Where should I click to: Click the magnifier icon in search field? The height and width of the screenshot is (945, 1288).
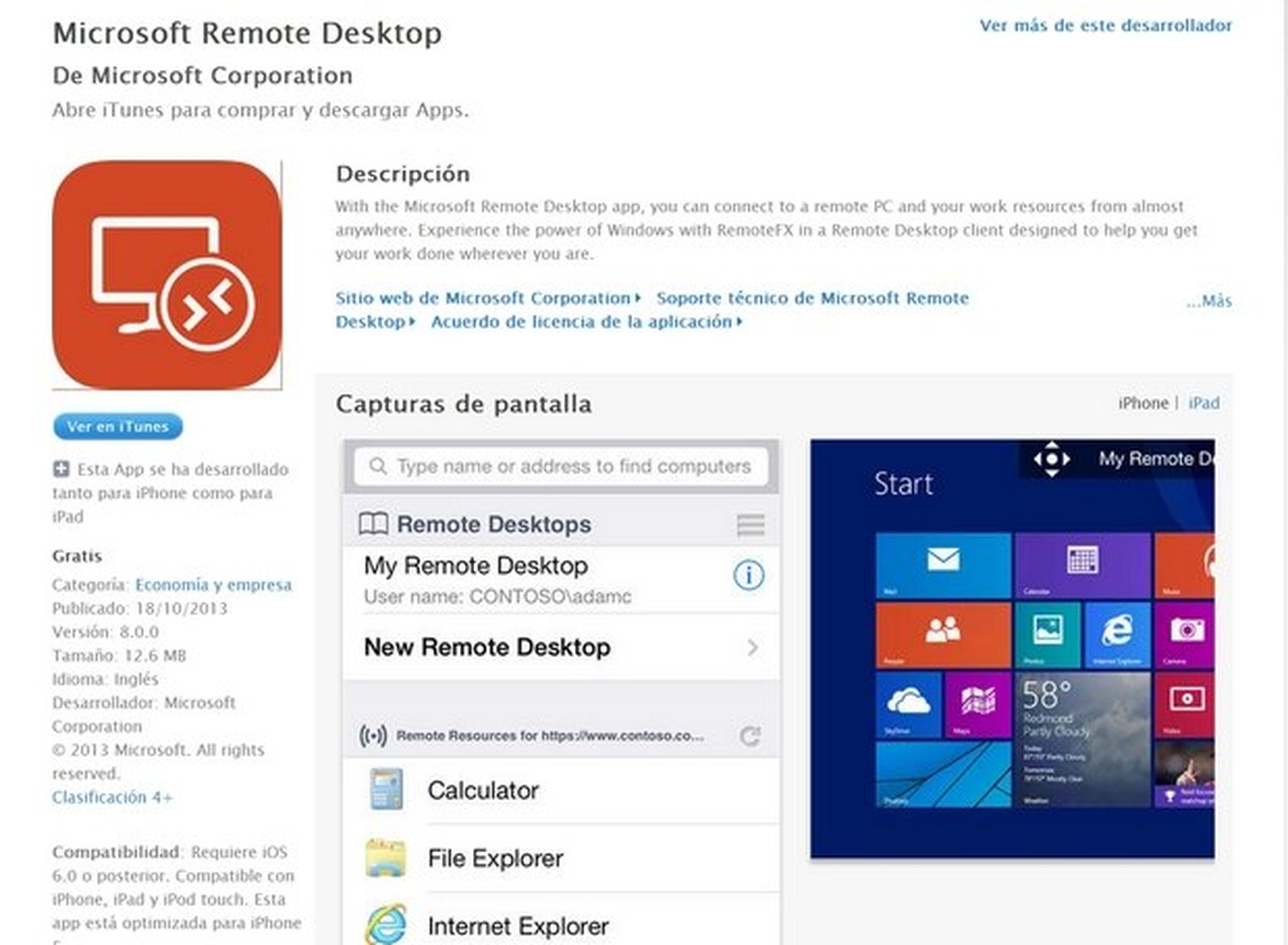tap(378, 466)
